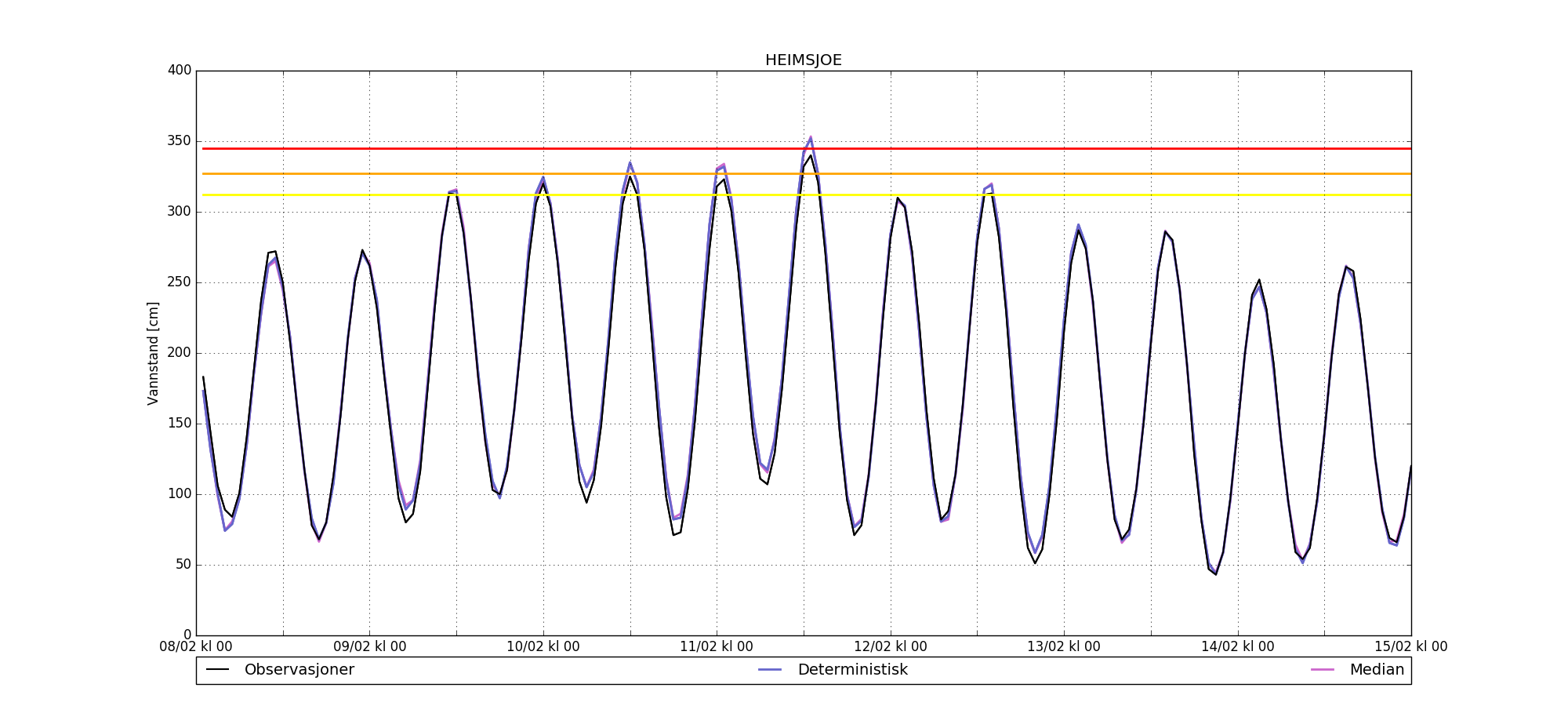Click the purple Median legend line

click(1323, 670)
